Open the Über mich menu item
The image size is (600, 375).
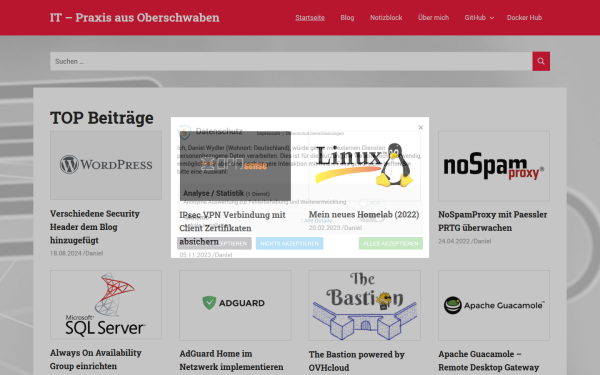[433, 18]
